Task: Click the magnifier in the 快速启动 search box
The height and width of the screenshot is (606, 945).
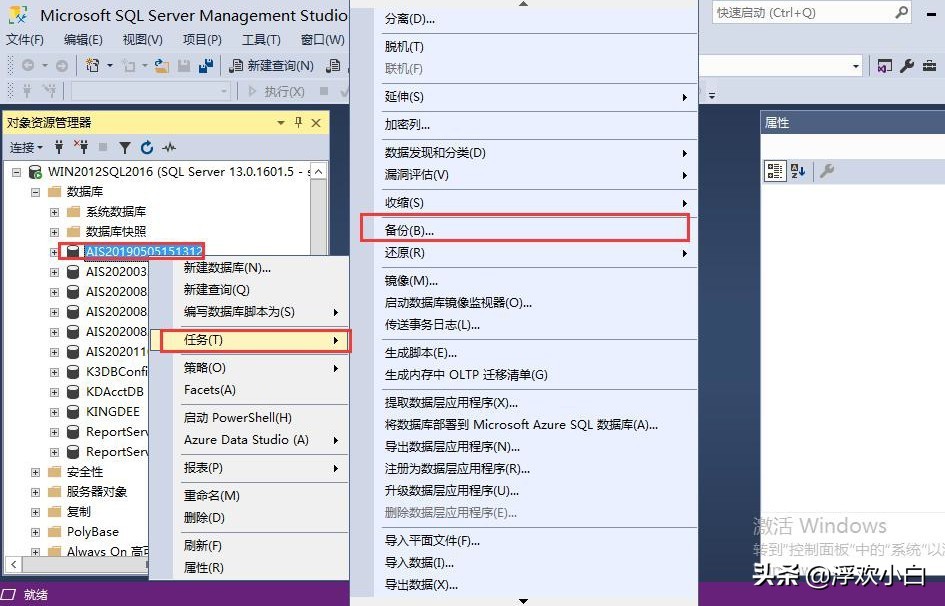Action: point(901,13)
